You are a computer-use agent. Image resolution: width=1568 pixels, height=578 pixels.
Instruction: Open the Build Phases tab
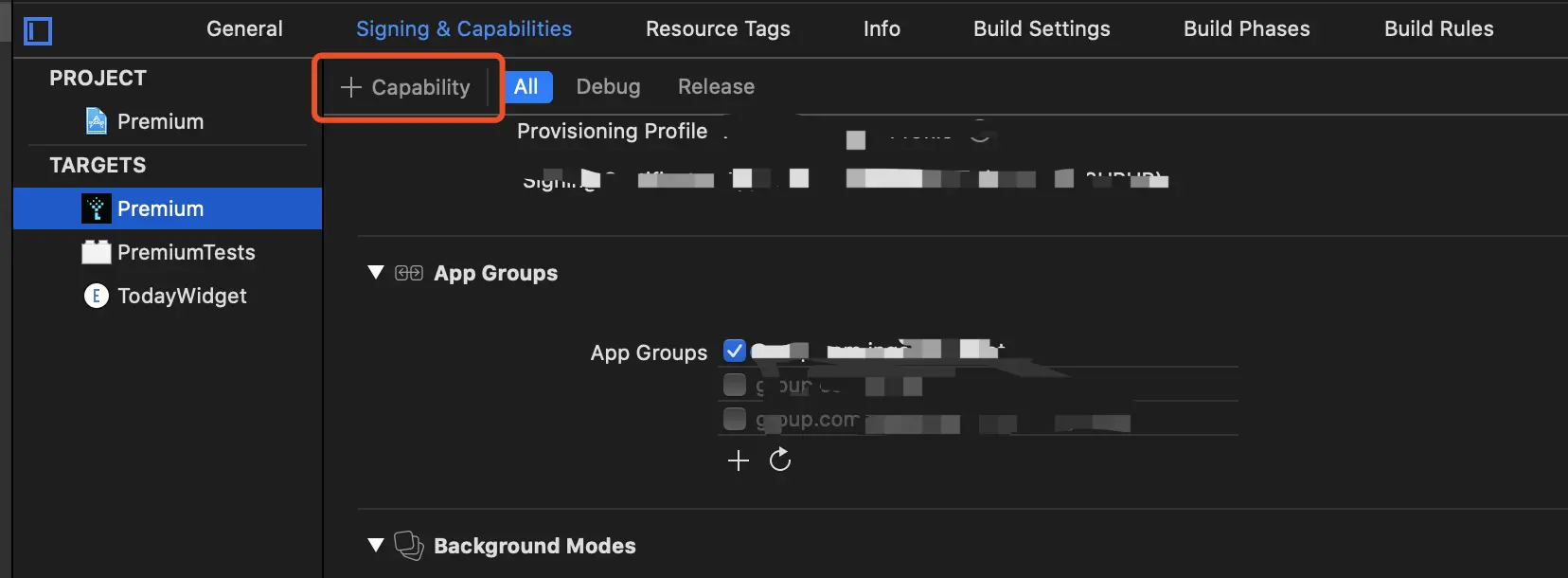pyautogui.click(x=1246, y=28)
